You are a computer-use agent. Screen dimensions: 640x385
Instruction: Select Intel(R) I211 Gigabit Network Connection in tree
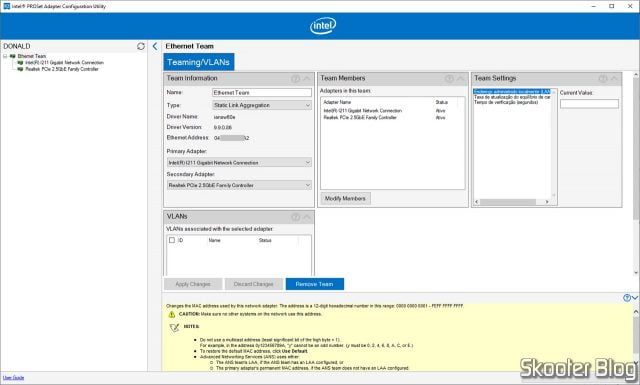(x=64, y=63)
